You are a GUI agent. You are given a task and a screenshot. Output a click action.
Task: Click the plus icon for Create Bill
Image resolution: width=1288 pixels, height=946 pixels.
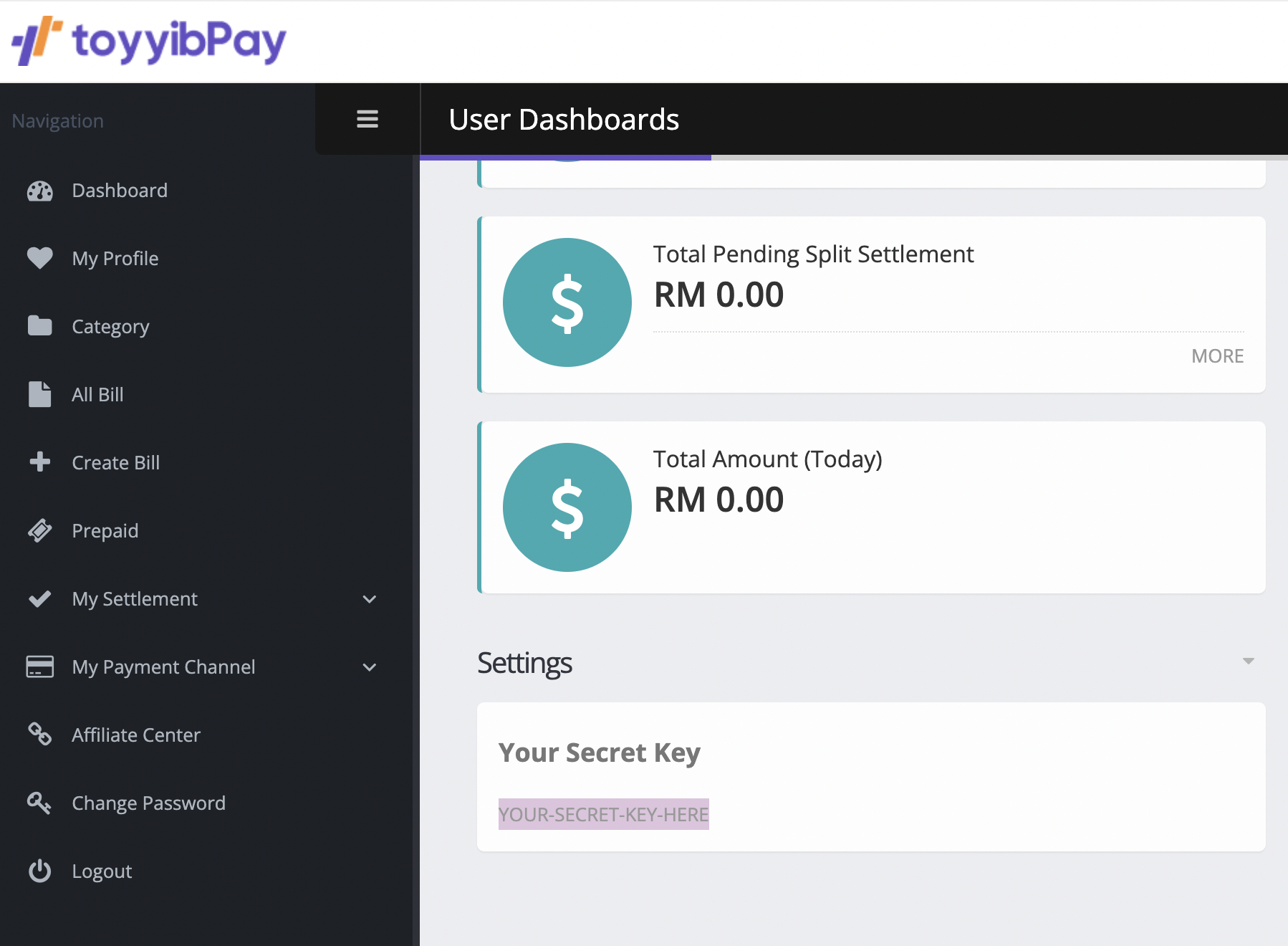click(x=39, y=462)
